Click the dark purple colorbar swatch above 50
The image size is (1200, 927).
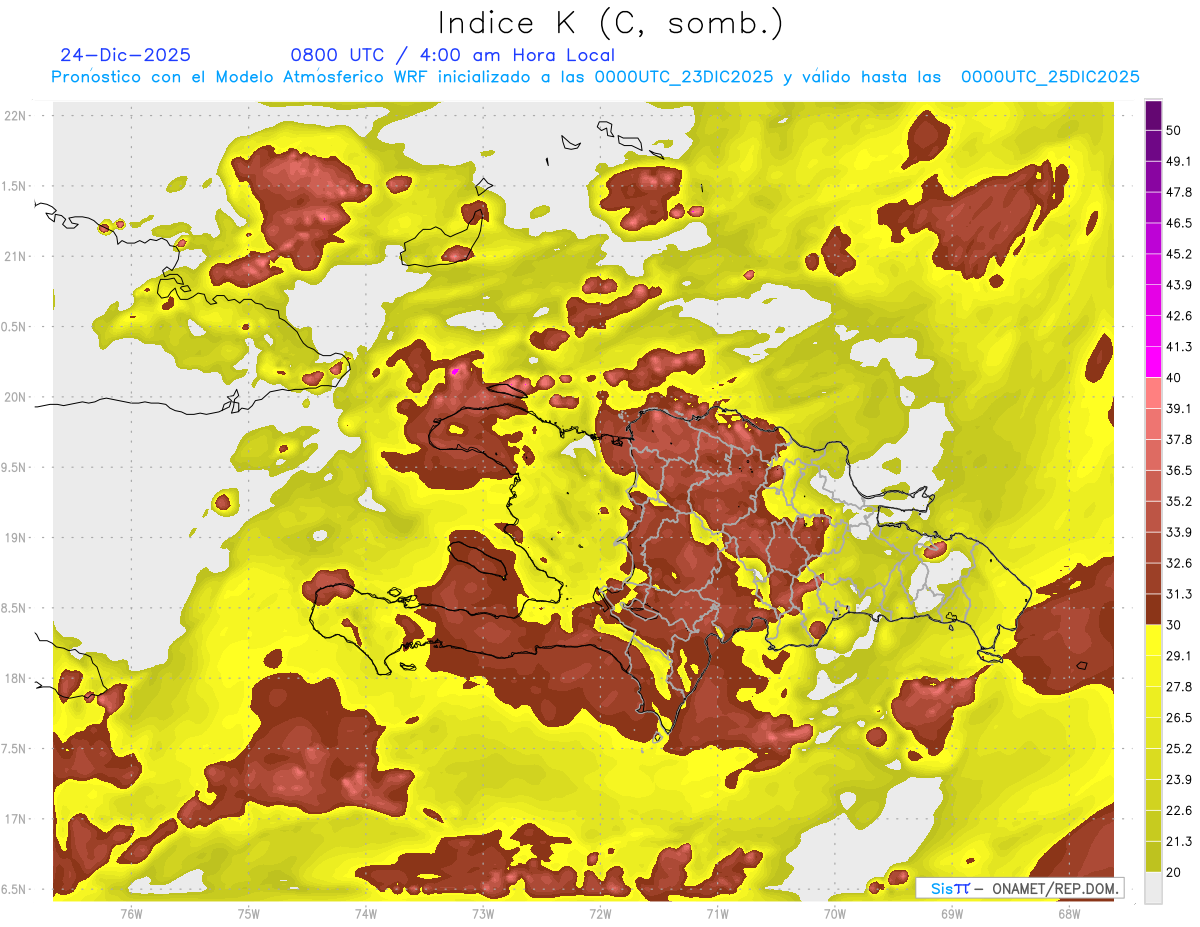1153,116
